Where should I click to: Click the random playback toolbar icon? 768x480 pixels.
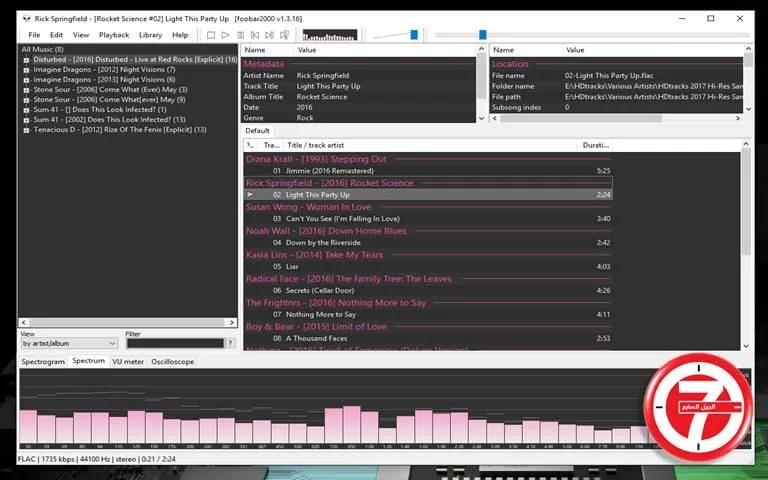pos(285,35)
